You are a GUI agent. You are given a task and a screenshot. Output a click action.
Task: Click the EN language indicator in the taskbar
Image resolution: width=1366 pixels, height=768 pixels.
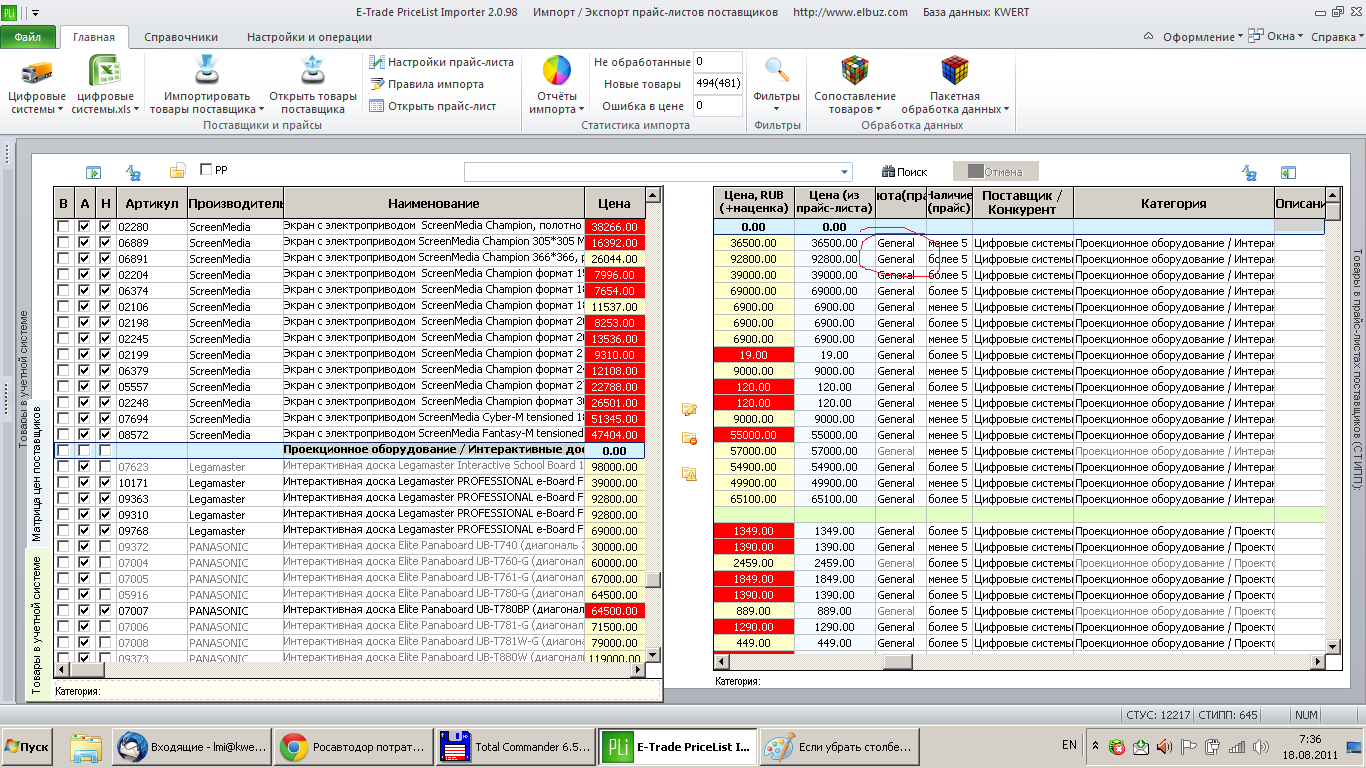[x=1069, y=745]
